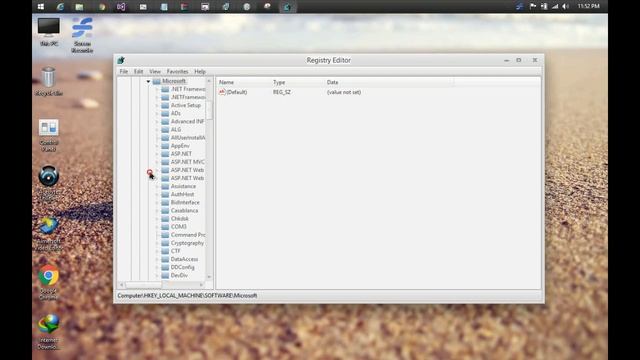The image size is (640, 360).
Task: Open Internet Explorer from taskbar
Action: 60,7
